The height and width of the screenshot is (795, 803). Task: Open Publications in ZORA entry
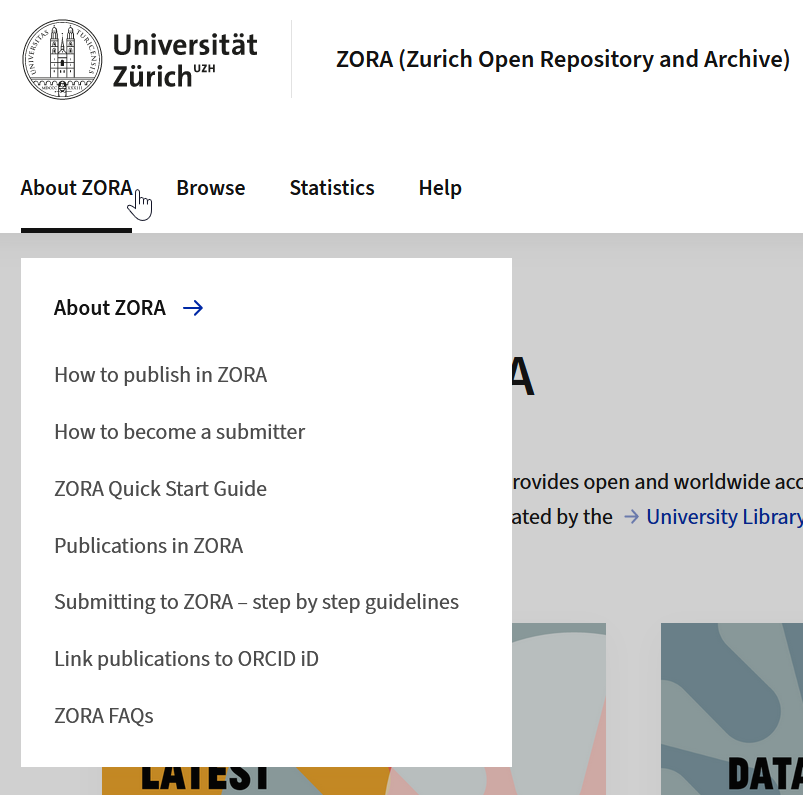click(149, 546)
